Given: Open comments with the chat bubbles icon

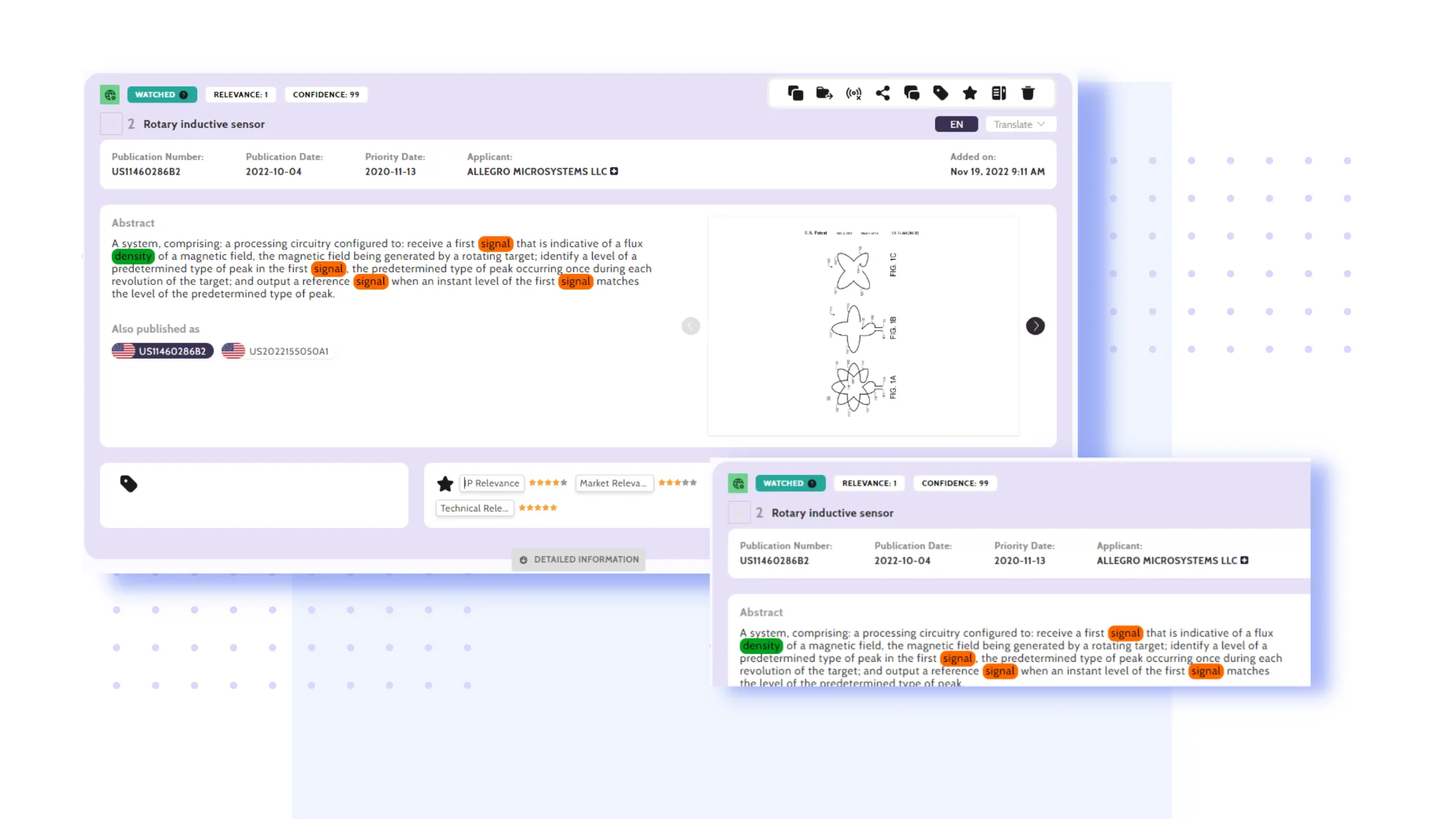Looking at the screenshot, I should click(x=912, y=93).
